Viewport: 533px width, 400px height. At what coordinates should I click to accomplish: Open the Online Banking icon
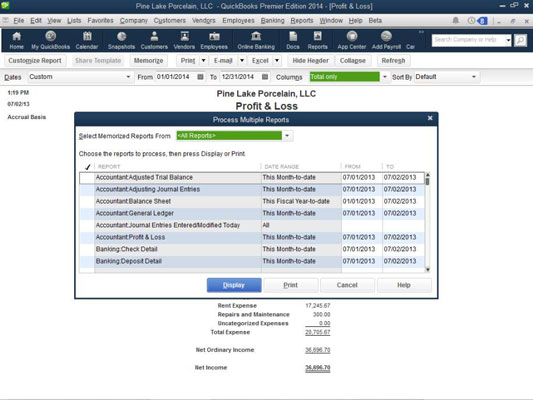point(256,40)
